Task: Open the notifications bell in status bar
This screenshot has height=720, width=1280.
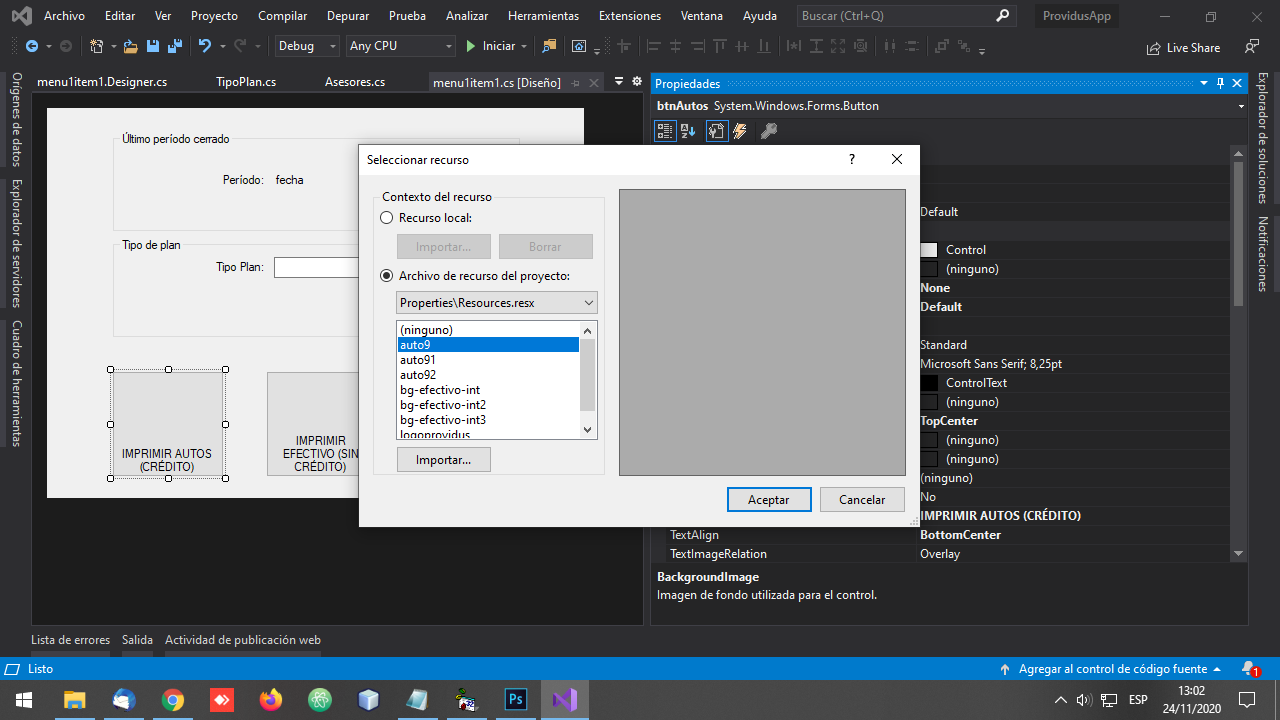Action: click(1250, 668)
